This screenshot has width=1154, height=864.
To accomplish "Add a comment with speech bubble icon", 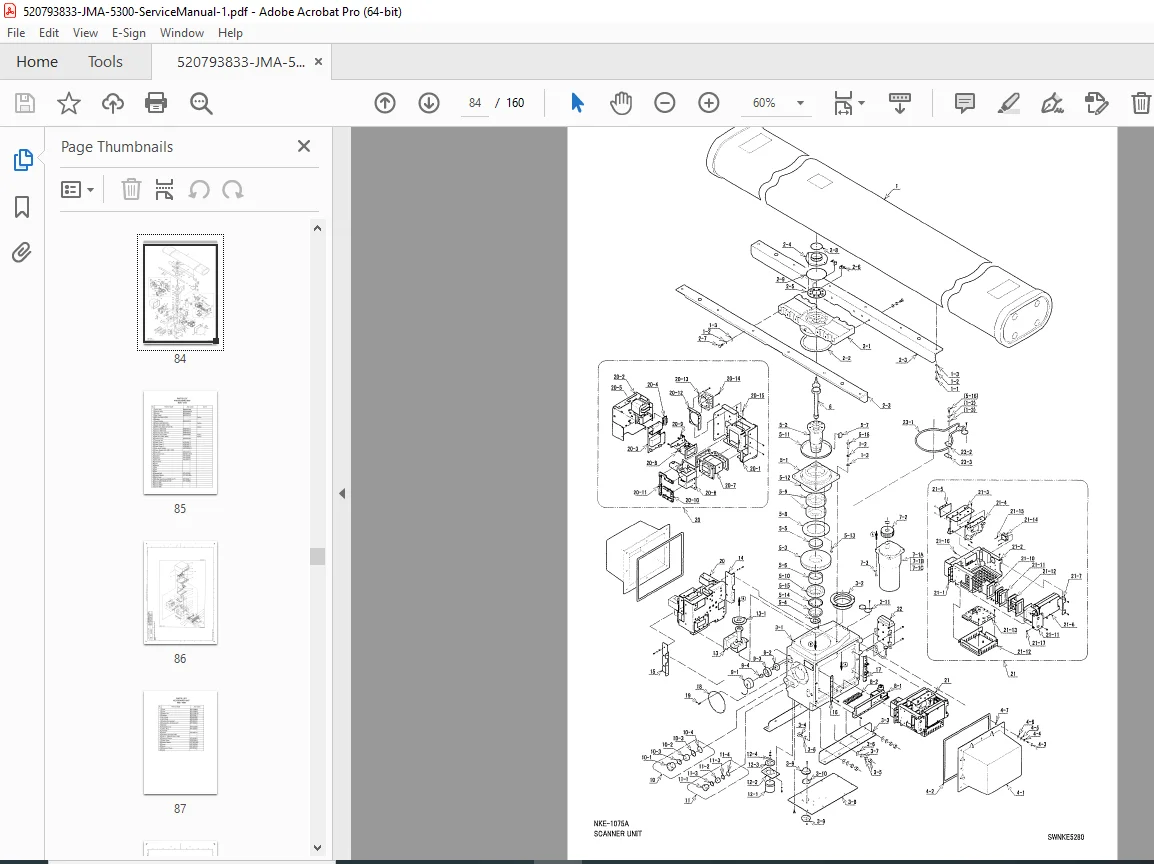I will (964, 103).
